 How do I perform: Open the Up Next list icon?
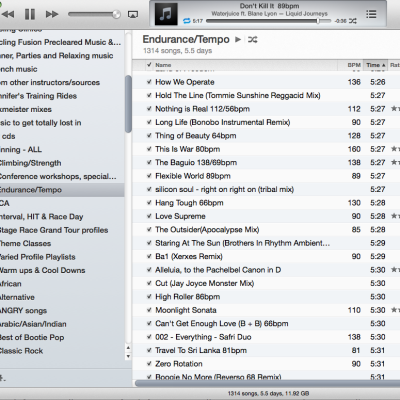coord(371,14)
